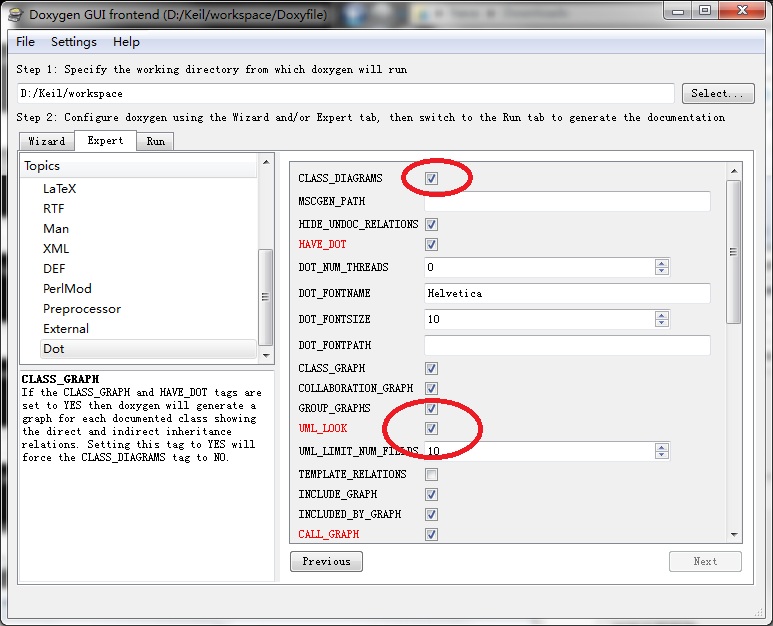
Task: Open the File menu
Action: [x=25, y=42]
